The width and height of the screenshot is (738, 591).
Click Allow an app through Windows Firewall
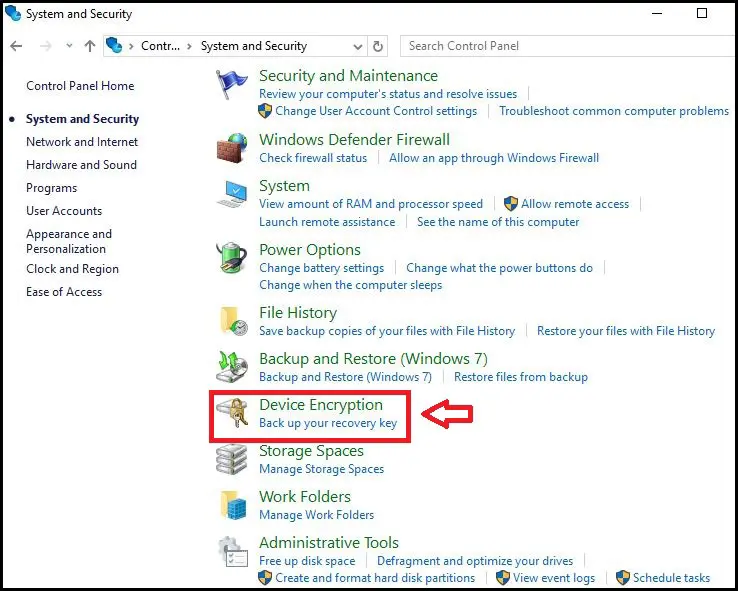pyautogui.click(x=494, y=158)
